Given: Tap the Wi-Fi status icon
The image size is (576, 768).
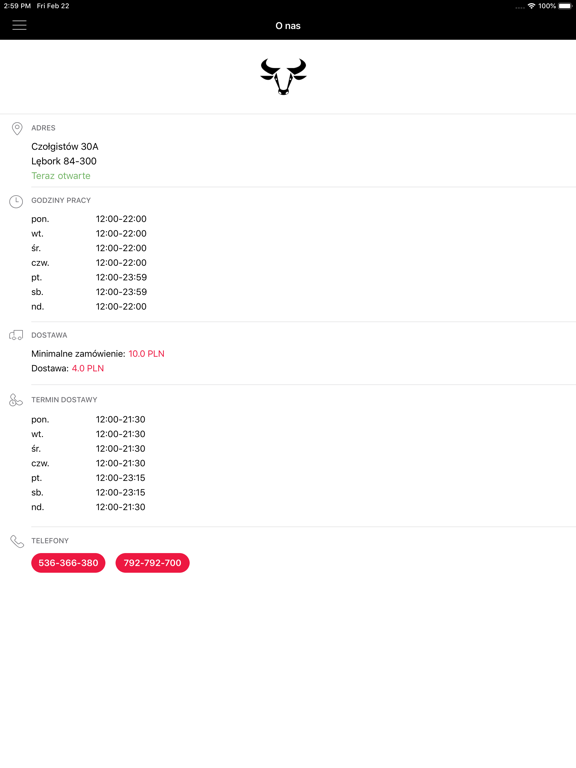Looking at the screenshot, I should click(x=531, y=6).
